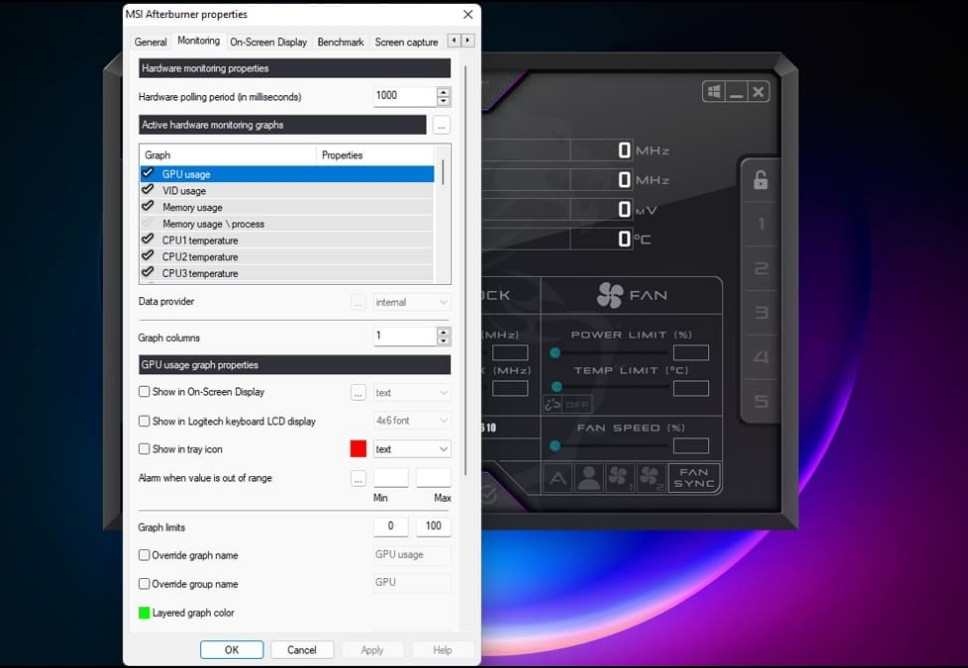This screenshot has height=668, width=968.
Task: Click the Fan Sync button
Action: pyautogui.click(x=694, y=478)
